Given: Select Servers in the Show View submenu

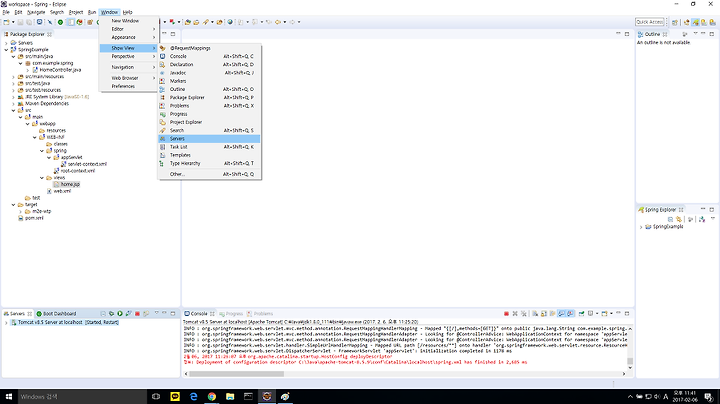Looking at the screenshot, I should 209,139.
